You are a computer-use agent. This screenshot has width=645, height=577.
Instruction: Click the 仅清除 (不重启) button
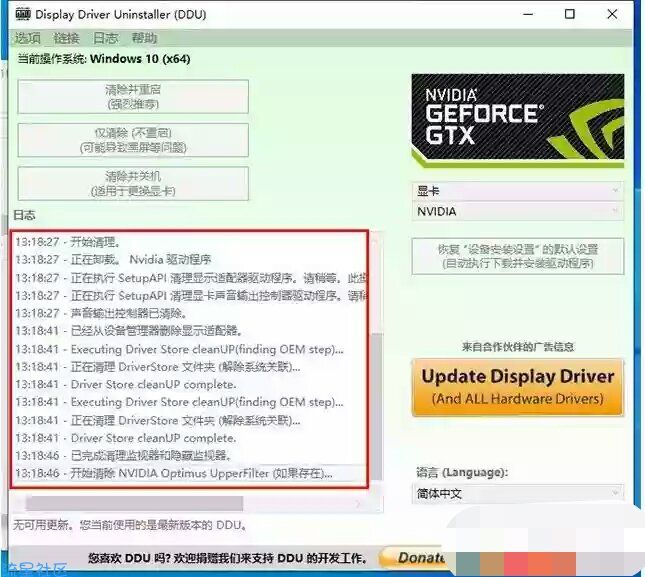133,140
